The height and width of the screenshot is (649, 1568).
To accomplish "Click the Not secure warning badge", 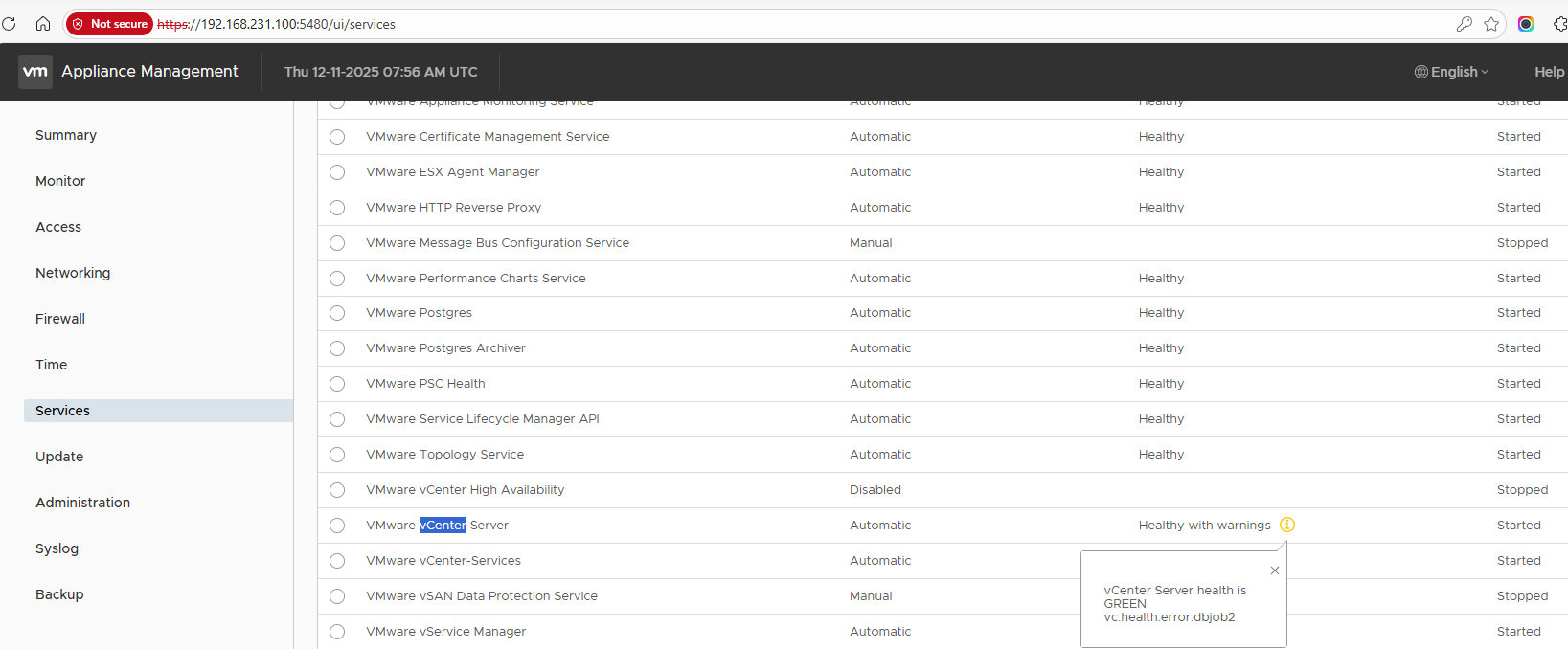I will [110, 24].
